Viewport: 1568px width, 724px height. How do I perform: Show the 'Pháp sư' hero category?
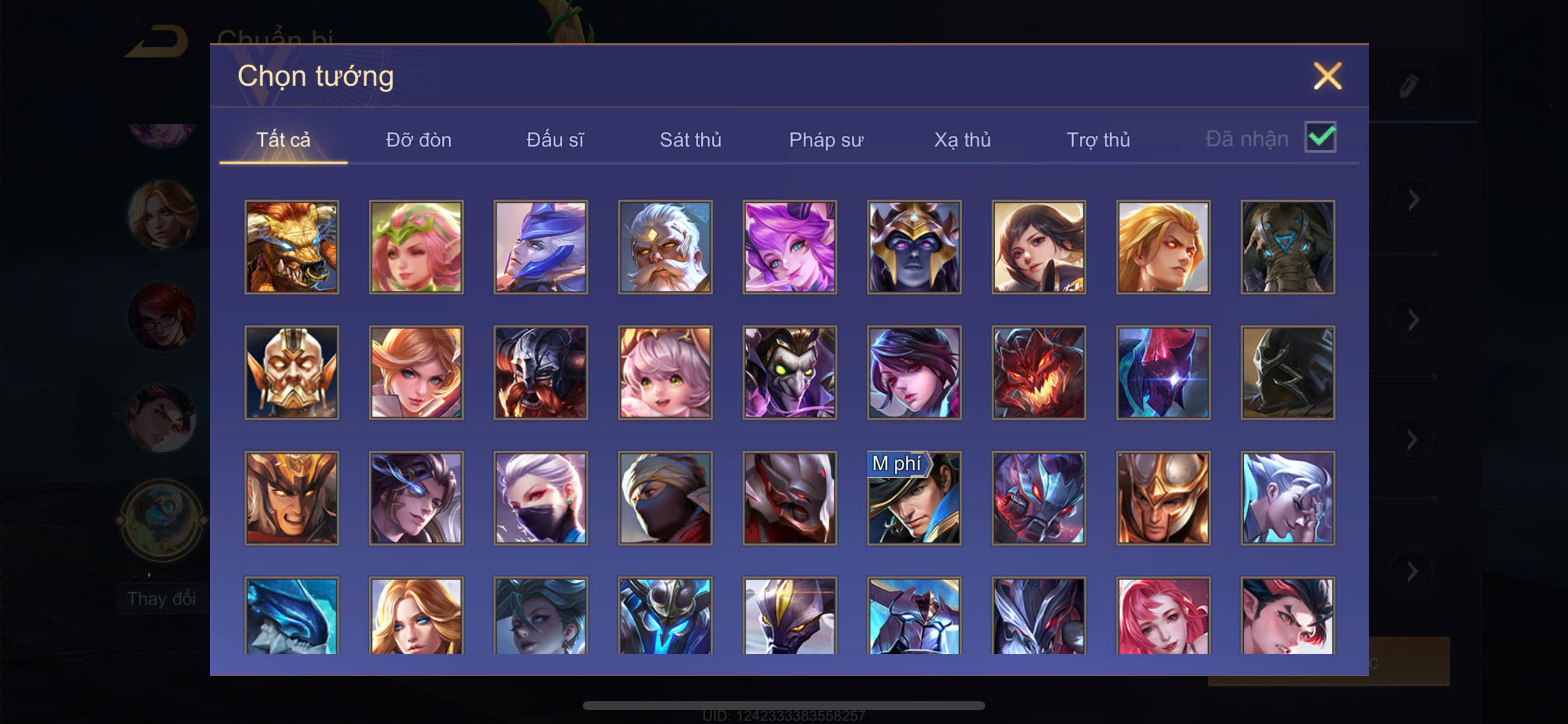(x=826, y=140)
